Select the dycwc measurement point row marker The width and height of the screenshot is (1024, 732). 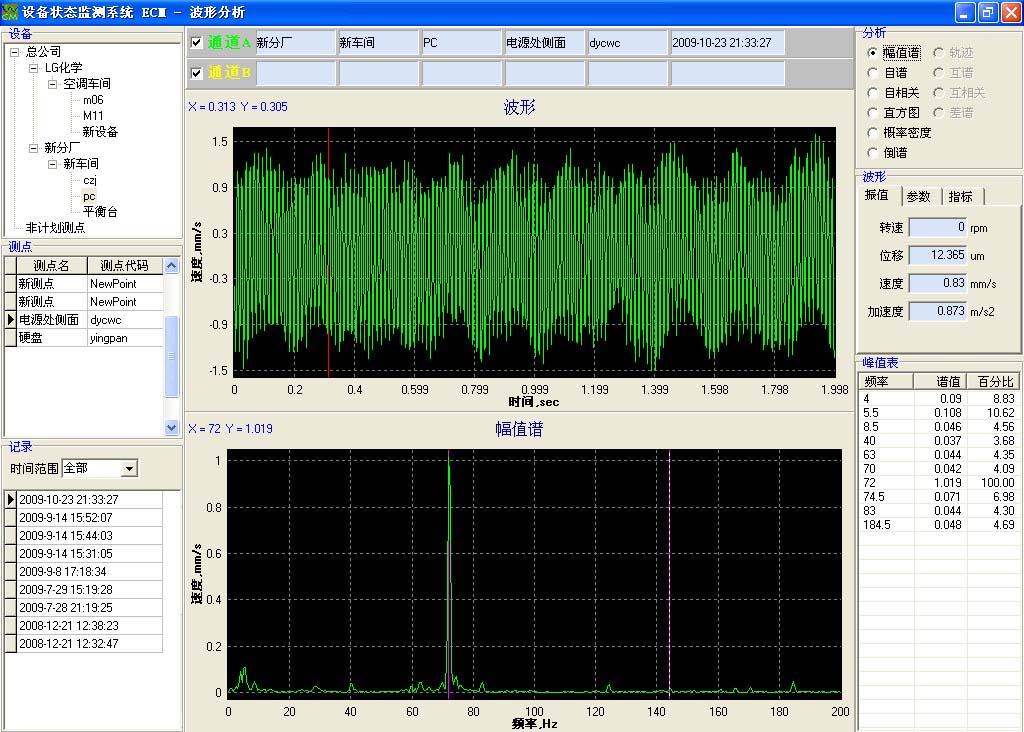[8, 320]
